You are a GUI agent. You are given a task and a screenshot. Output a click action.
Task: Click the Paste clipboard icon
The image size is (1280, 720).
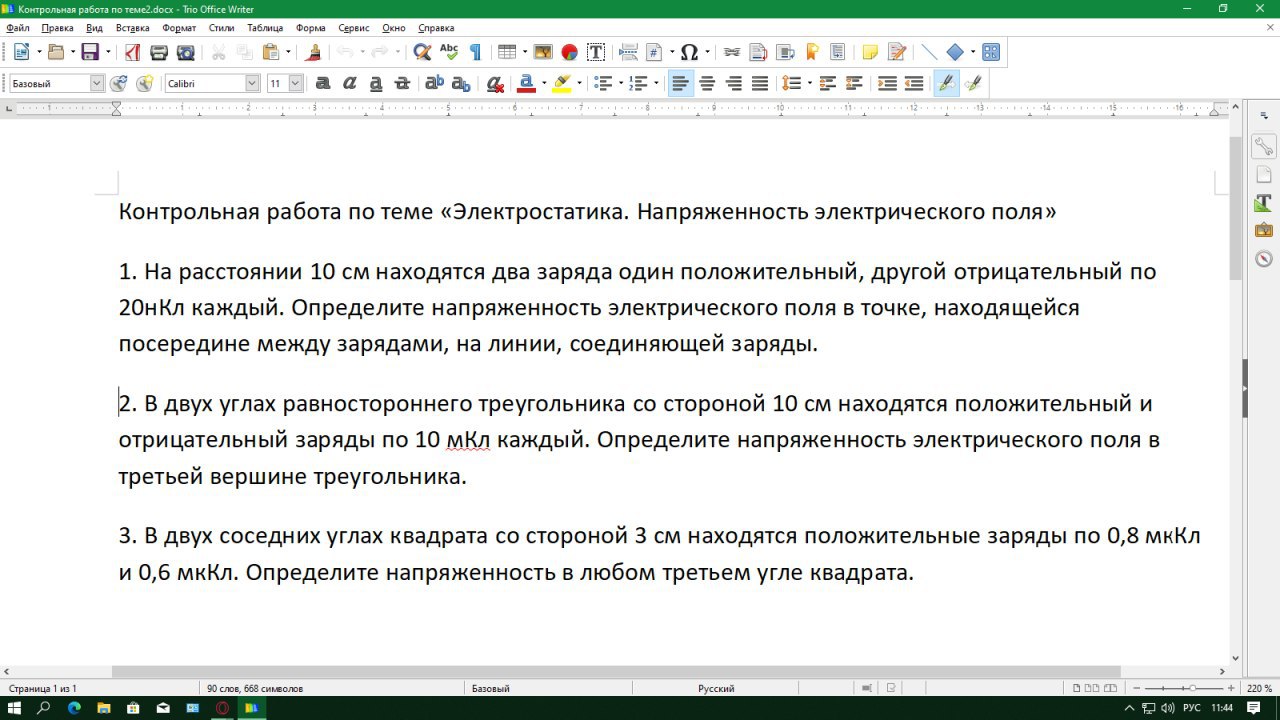[x=271, y=52]
